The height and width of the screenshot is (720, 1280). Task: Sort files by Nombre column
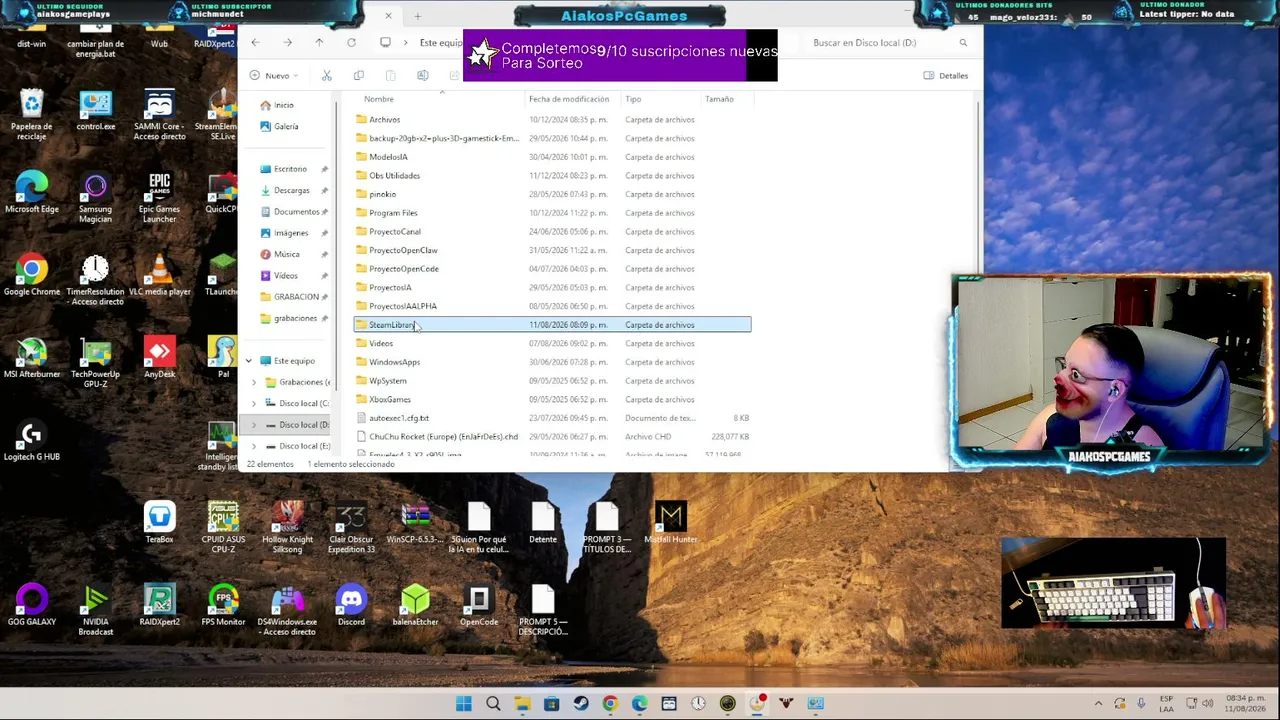click(379, 99)
